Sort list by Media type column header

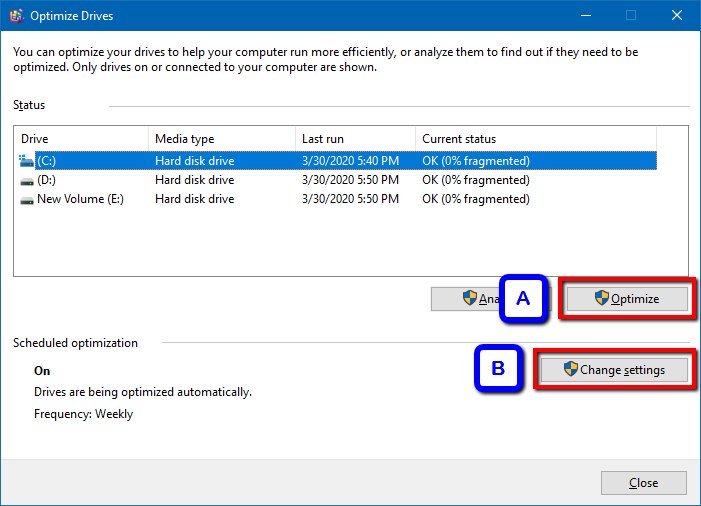[x=220, y=139]
